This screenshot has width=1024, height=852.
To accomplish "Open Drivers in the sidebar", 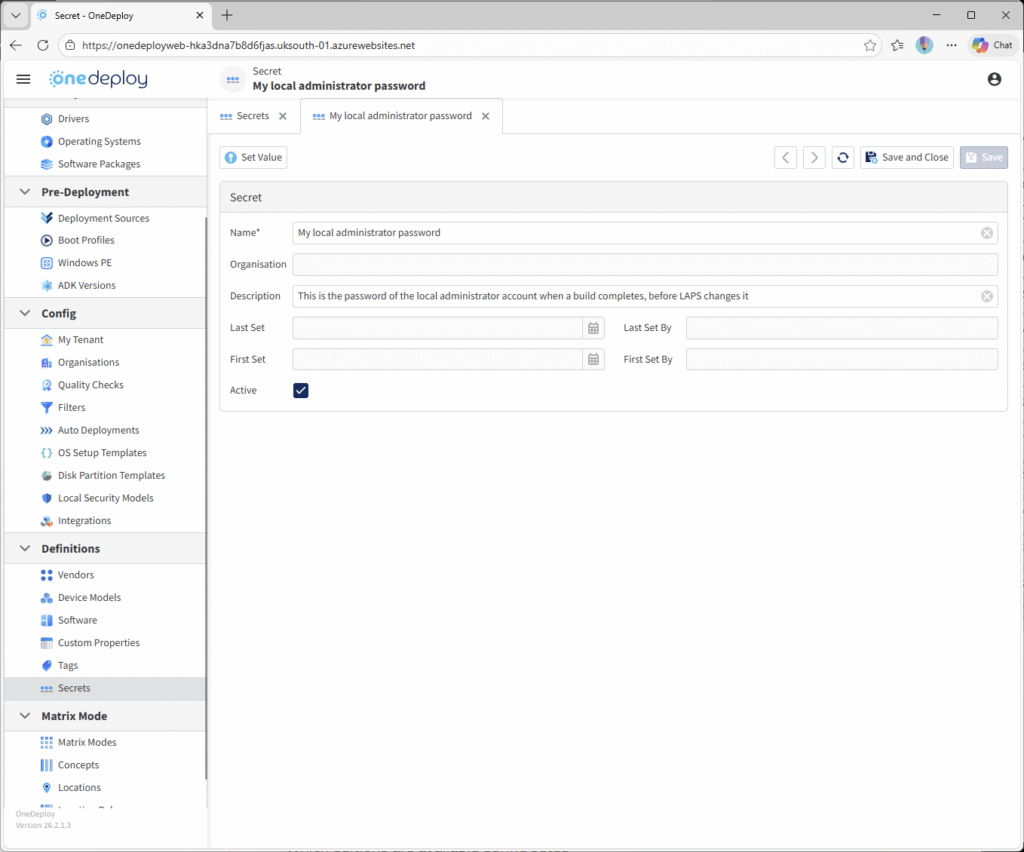I will pos(73,119).
